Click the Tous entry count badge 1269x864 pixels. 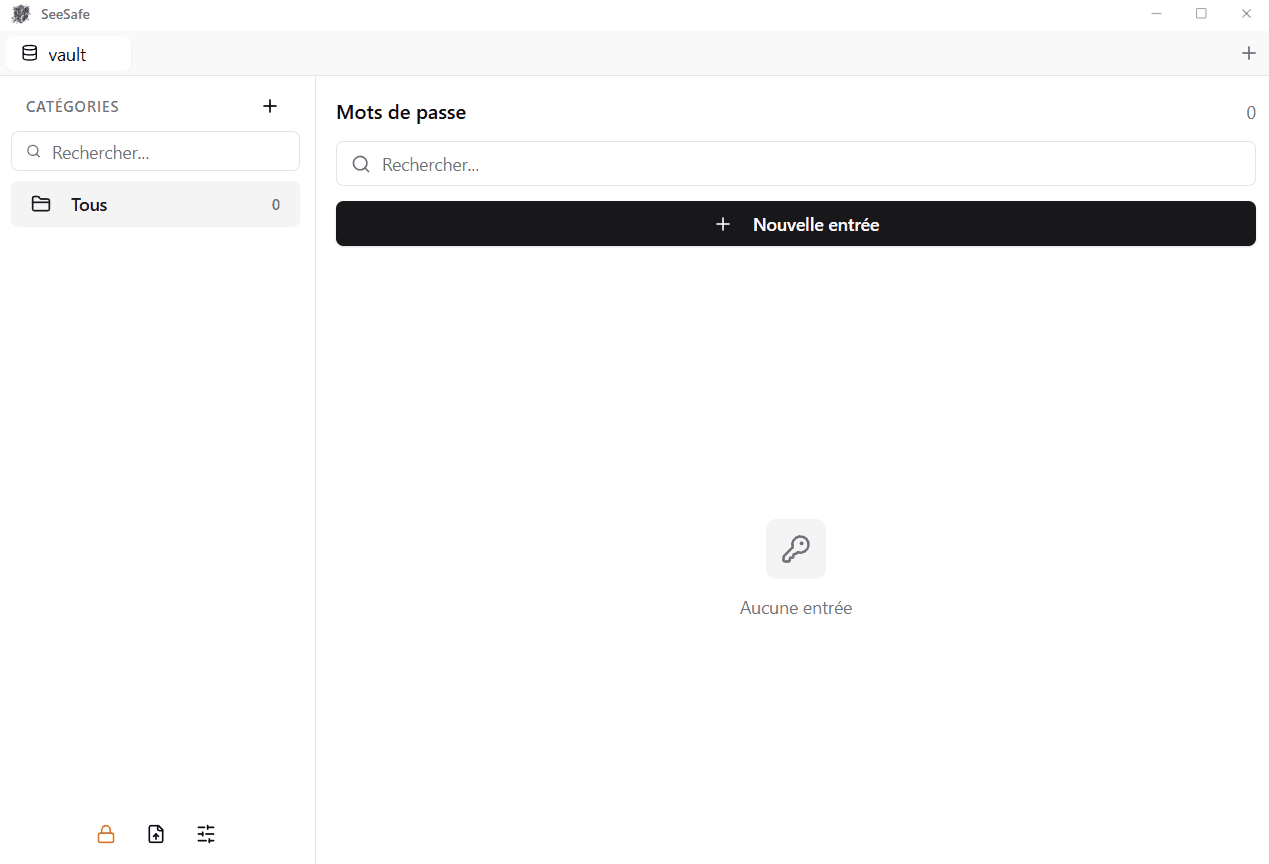(x=276, y=205)
